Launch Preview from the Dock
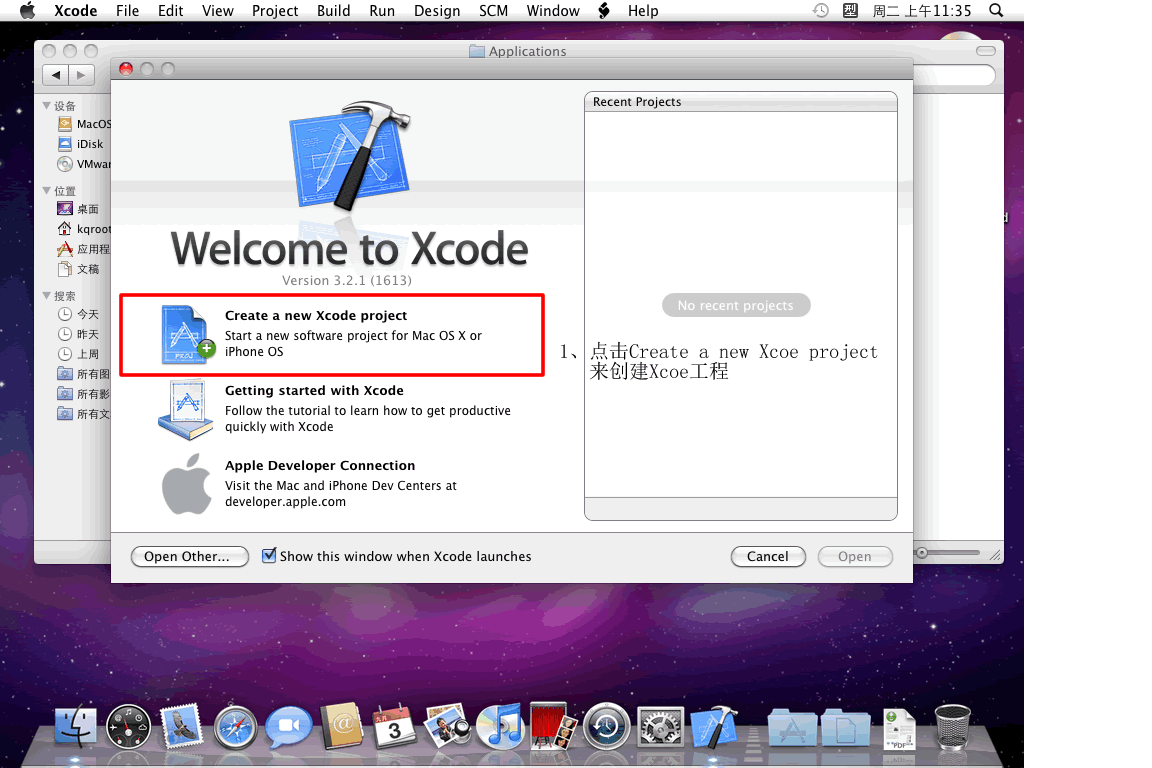 point(447,725)
